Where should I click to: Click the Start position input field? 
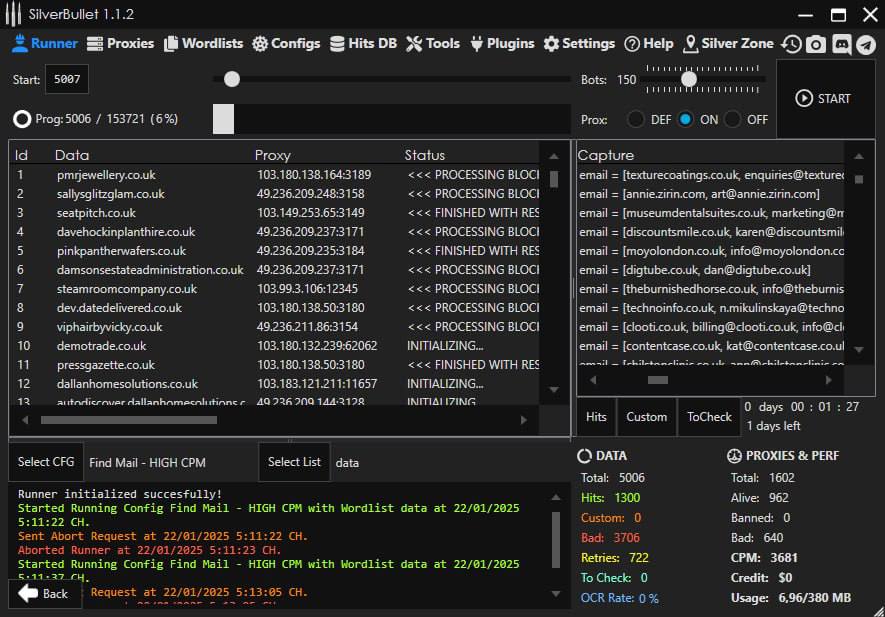(x=66, y=80)
